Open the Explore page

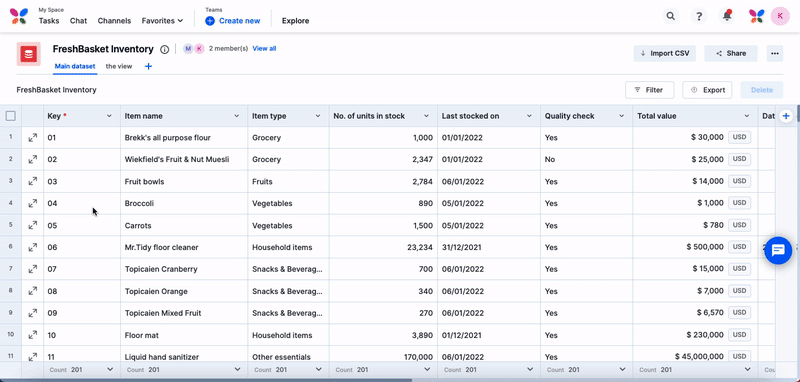295,21
